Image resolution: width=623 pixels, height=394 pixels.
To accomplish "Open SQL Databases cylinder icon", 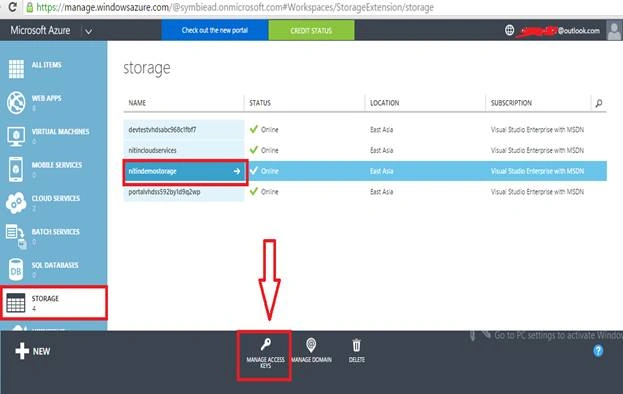I will point(16,270).
